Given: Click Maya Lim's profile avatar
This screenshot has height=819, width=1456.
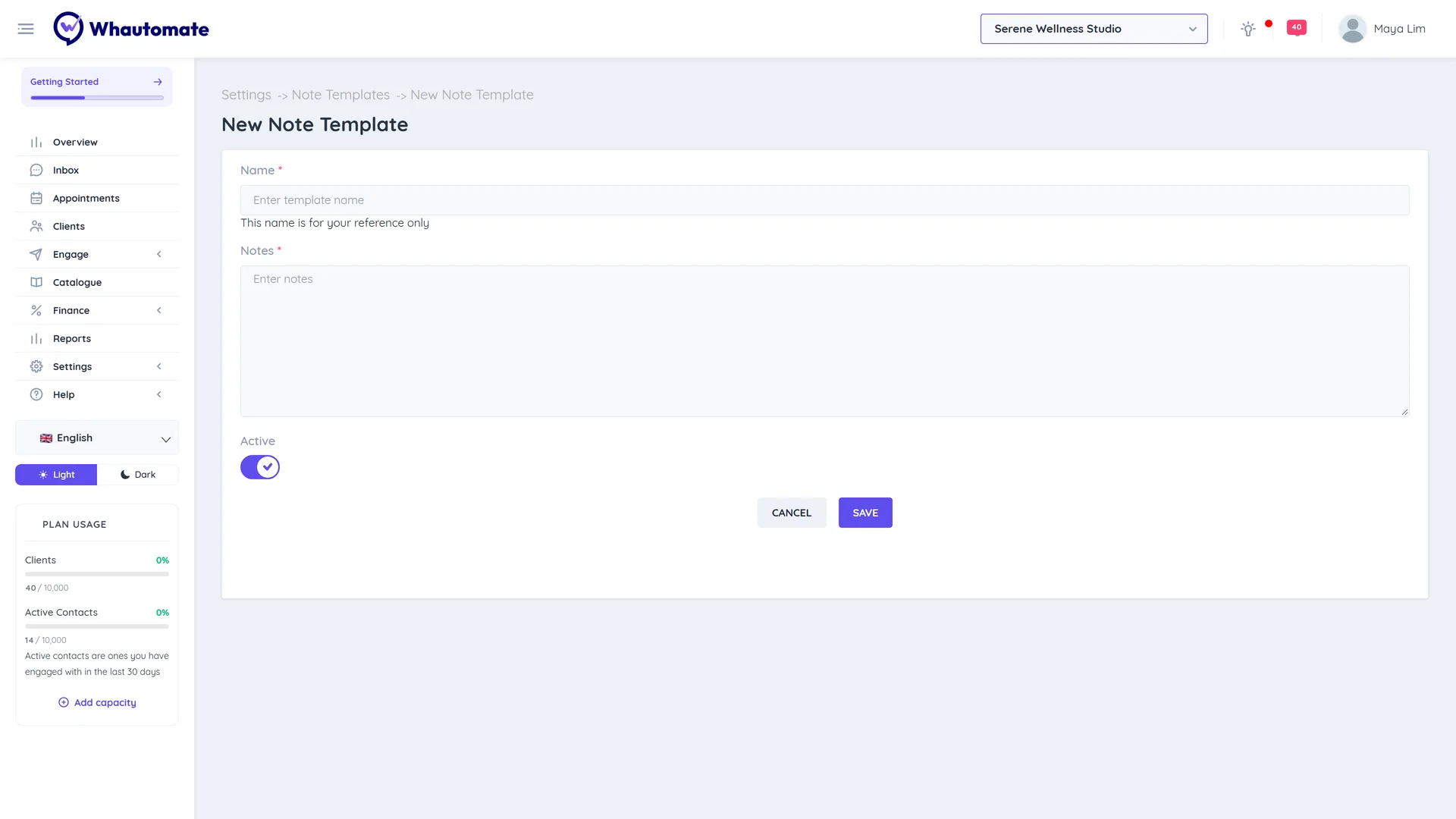Looking at the screenshot, I should (1352, 29).
